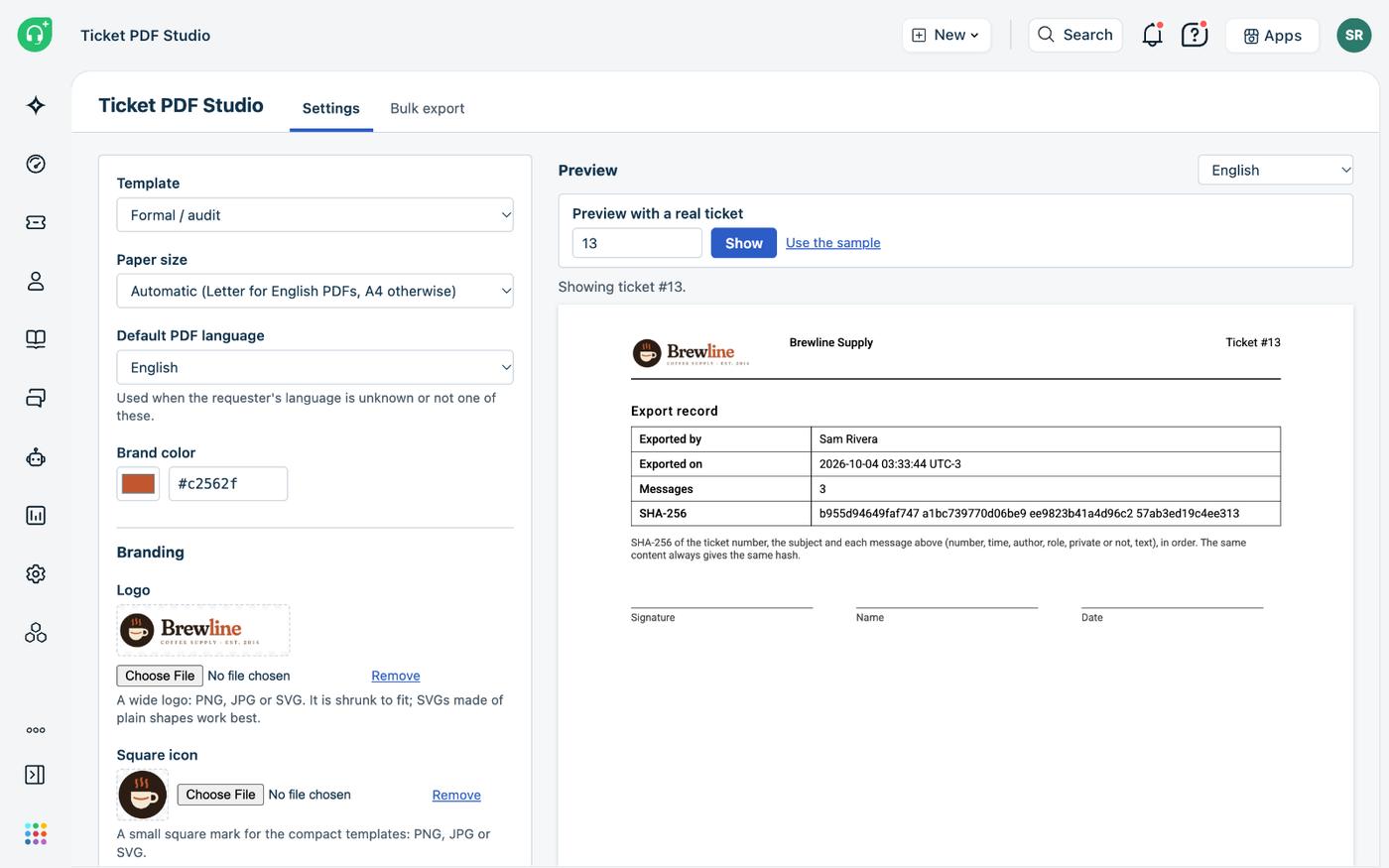Open the brand color swatch picker
Image resolution: width=1389 pixels, height=868 pixels.
tap(138, 484)
